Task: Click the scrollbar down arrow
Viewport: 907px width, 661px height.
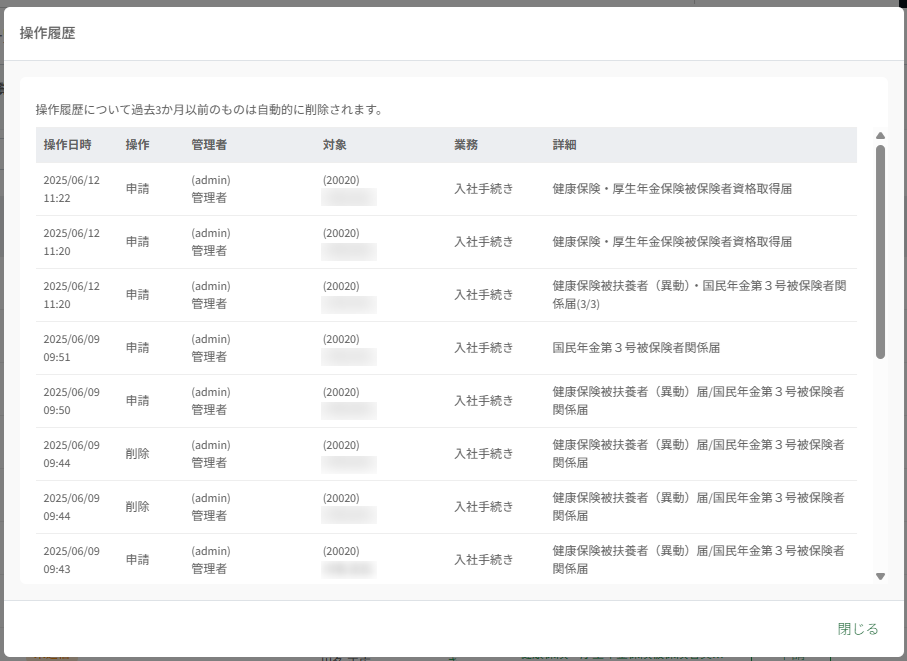Action: click(x=880, y=576)
